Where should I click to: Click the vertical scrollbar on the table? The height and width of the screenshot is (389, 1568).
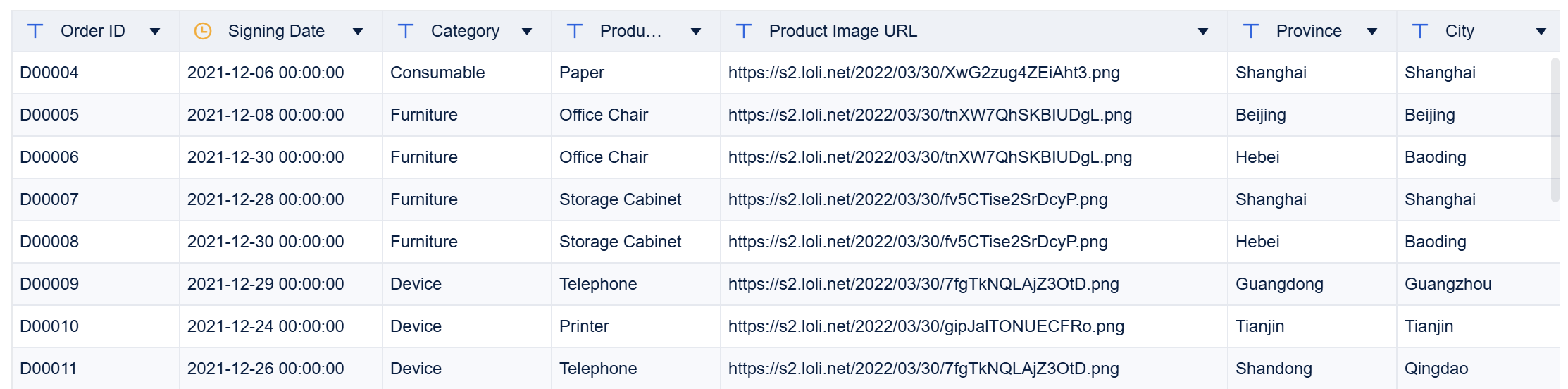(x=1555, y=130)
